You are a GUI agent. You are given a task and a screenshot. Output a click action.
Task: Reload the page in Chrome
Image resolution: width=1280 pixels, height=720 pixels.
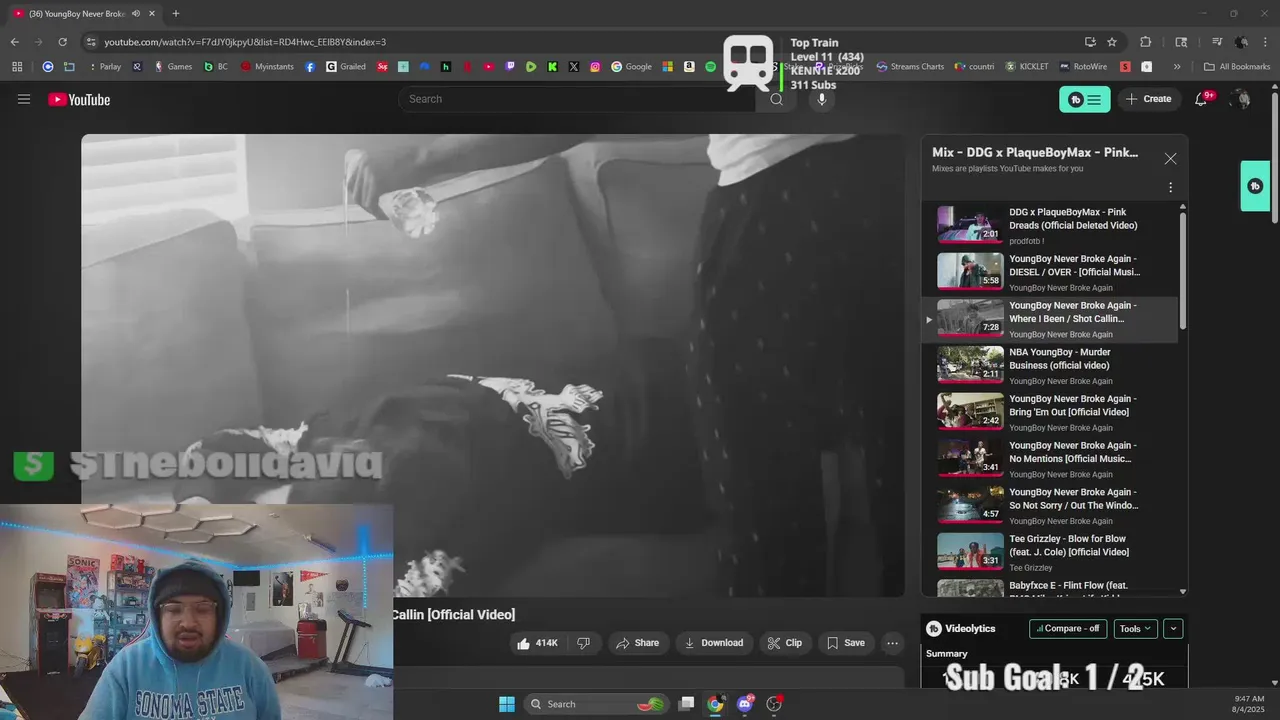pos(62,42)
